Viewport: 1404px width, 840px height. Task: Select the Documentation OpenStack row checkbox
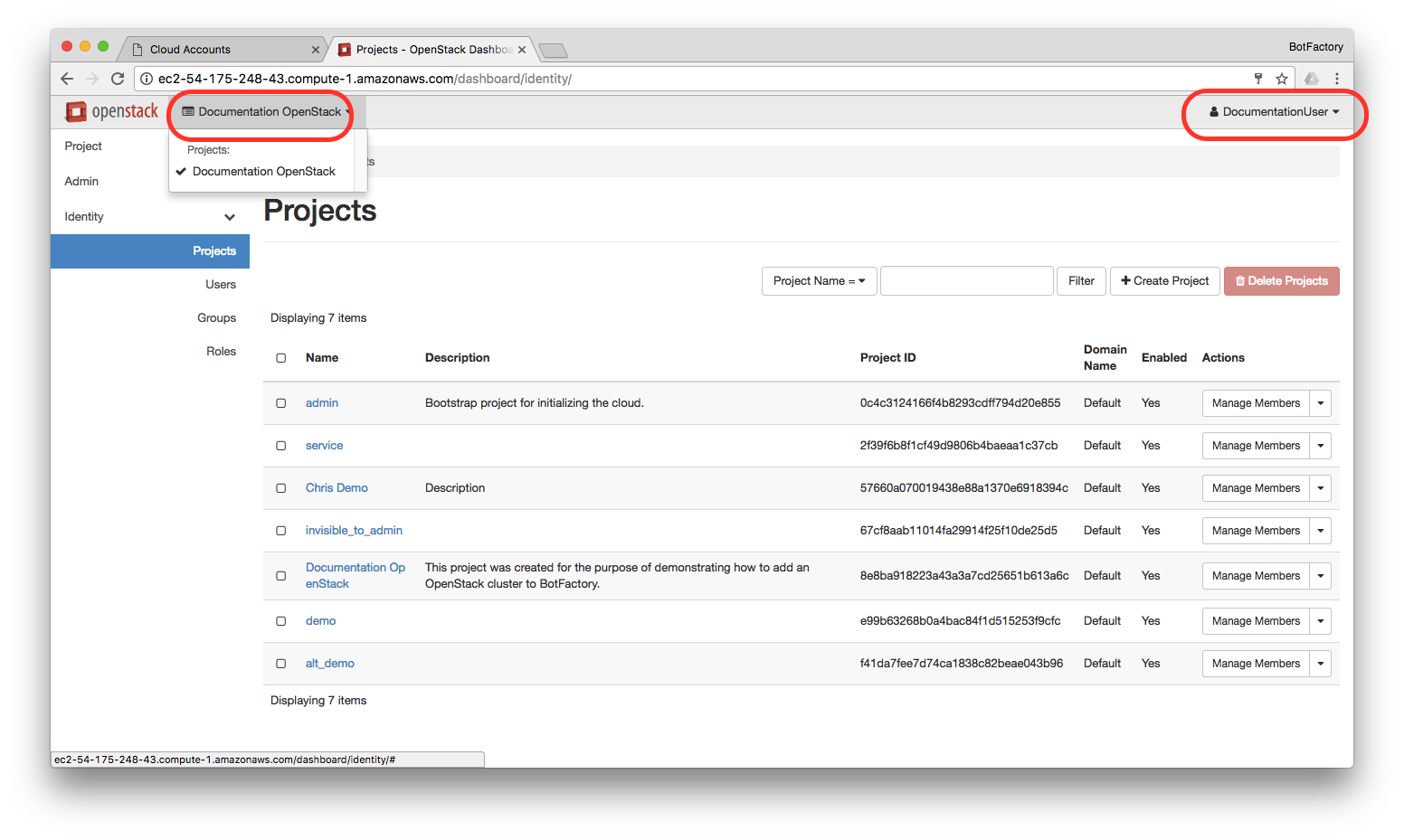coord(281,576)
